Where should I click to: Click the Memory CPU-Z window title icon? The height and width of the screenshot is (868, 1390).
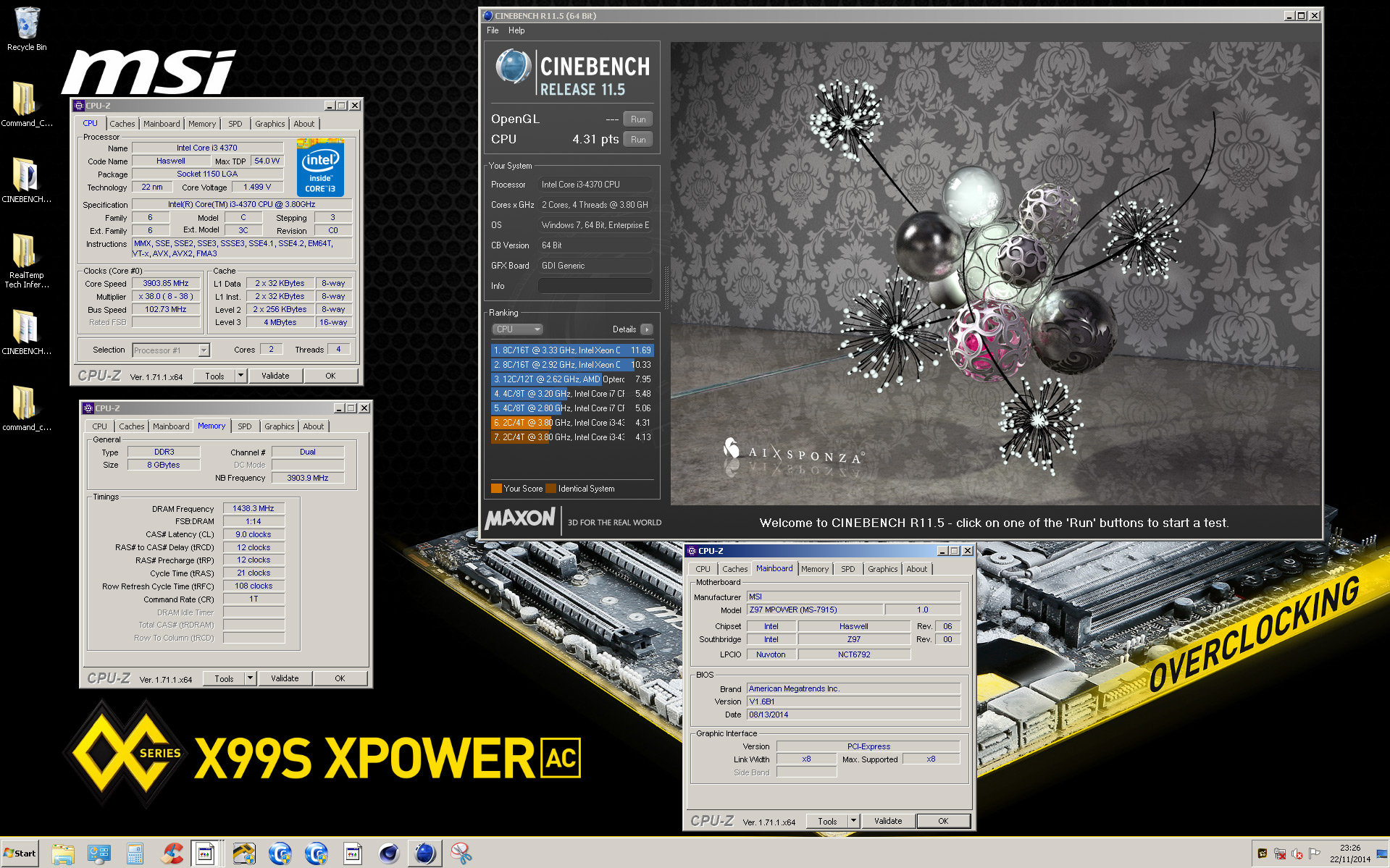[88, 408]
